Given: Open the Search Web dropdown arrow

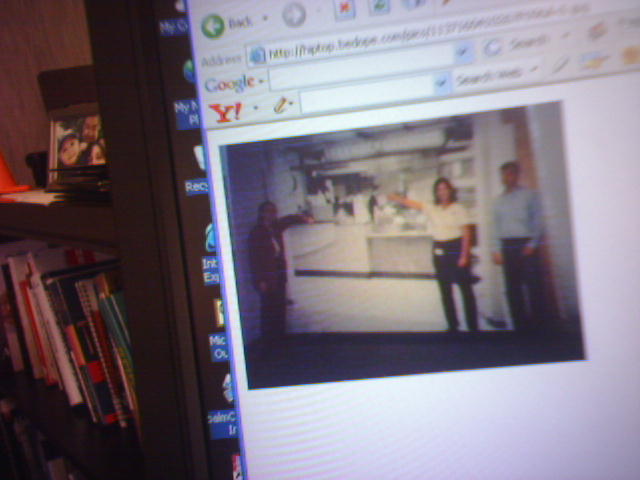Looking at the screenshot, I should (x=534, y=69).
